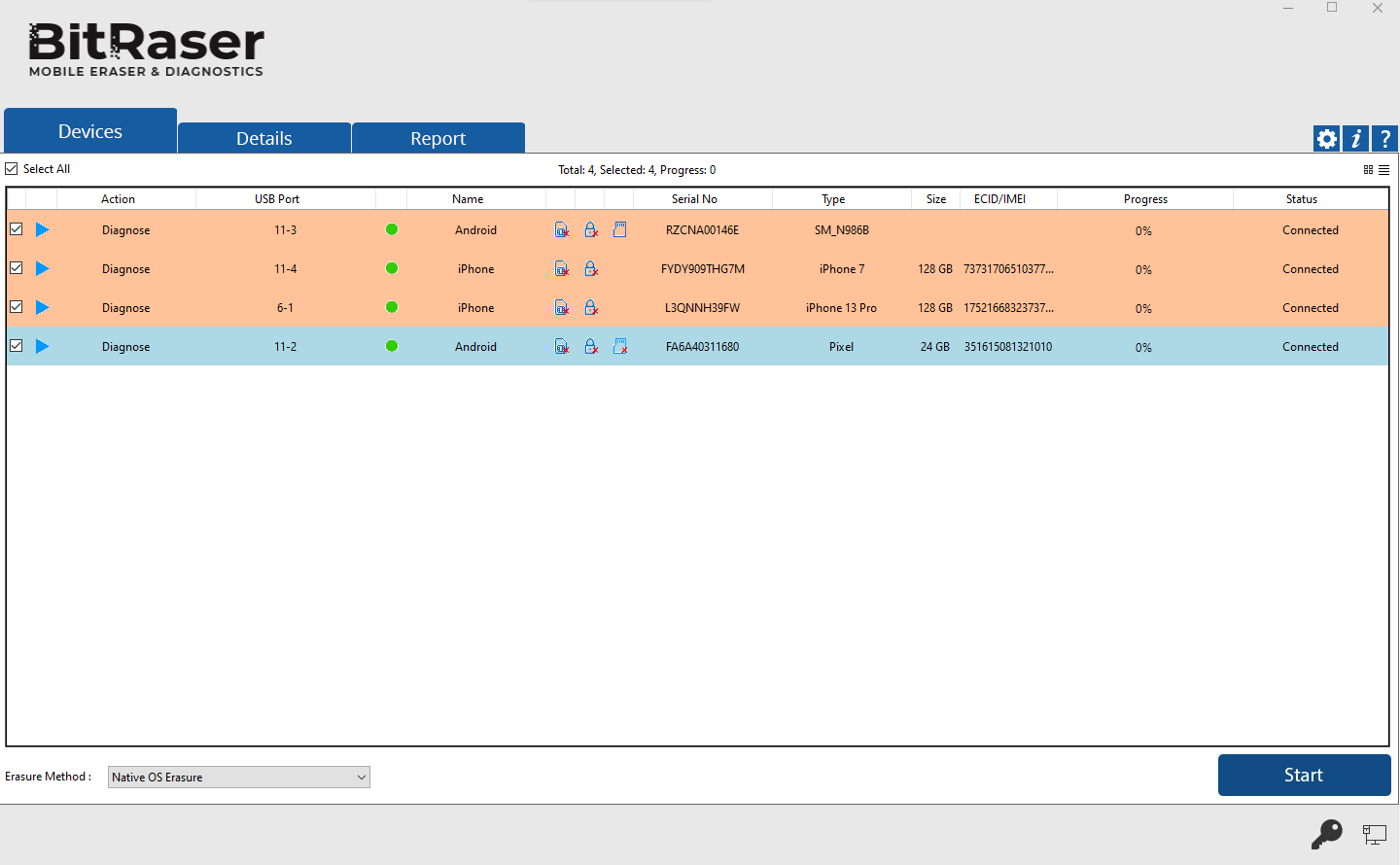Click the iPhone 13 Pro type cell
Viewport: 1400px width, 865px height.
841,308
